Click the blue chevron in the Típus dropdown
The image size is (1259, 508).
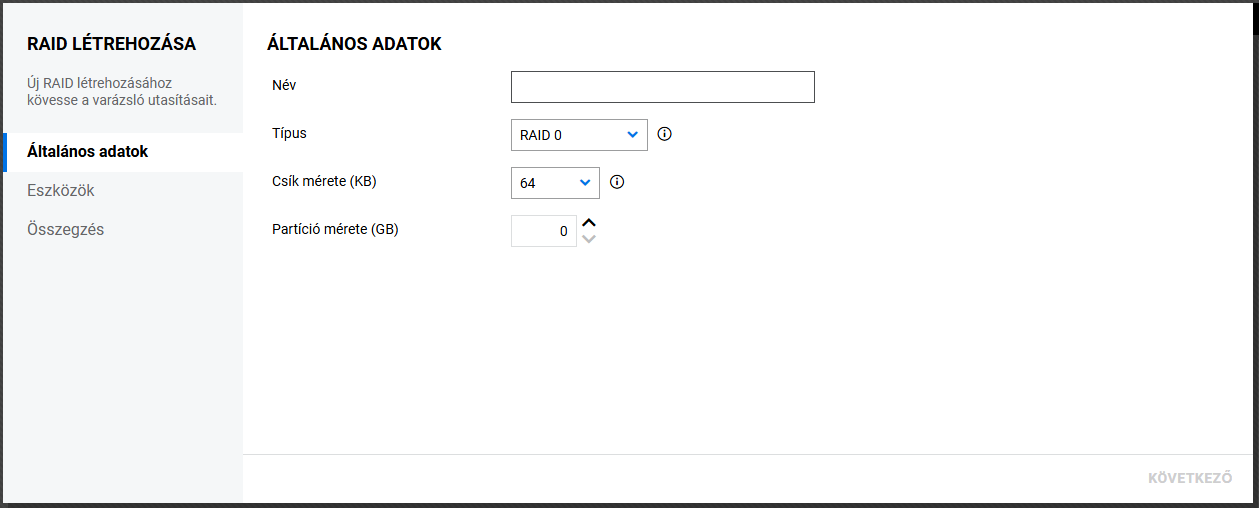coord(632,135)
